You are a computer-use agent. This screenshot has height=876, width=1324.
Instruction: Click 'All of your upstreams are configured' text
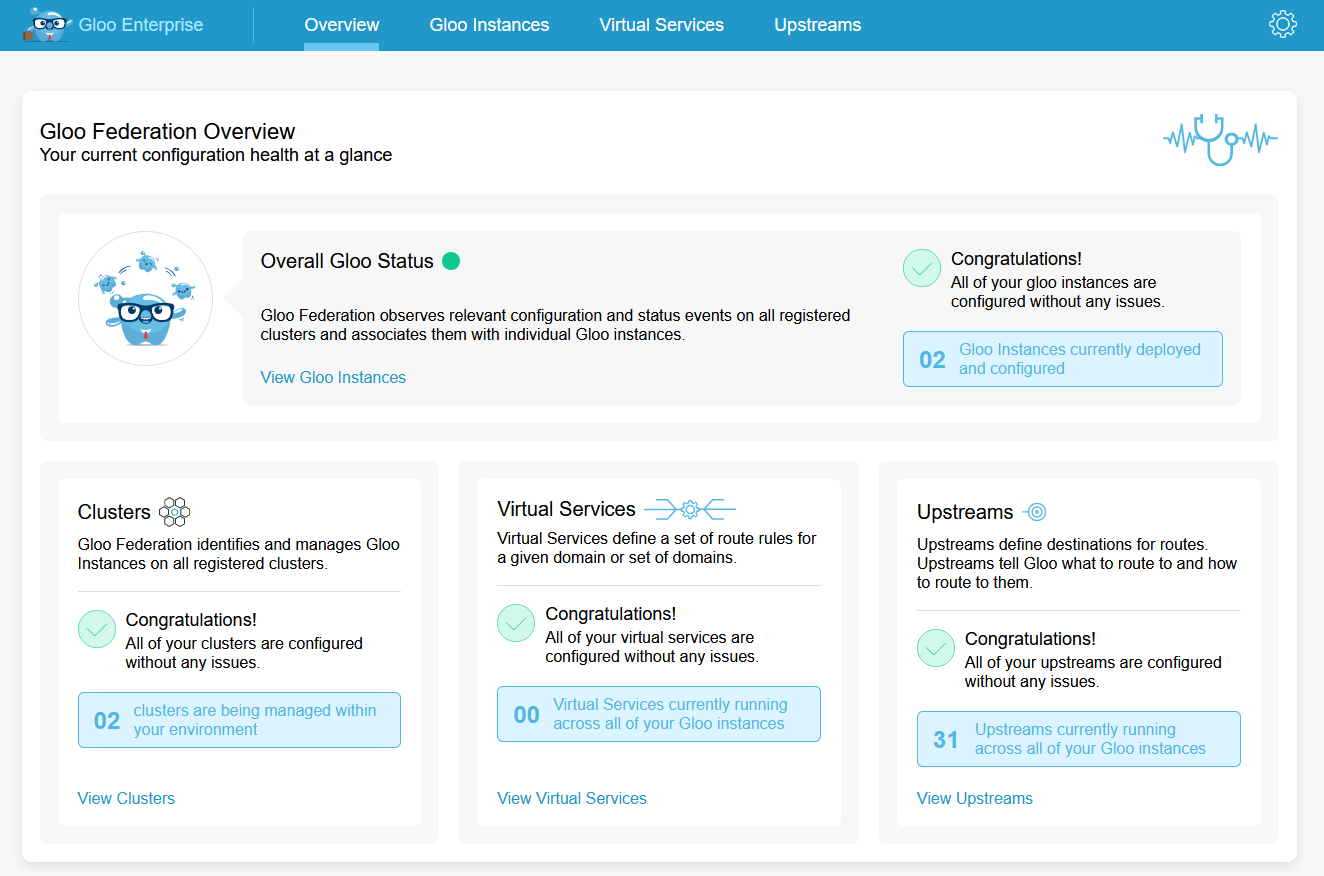tap(1093, 672)
